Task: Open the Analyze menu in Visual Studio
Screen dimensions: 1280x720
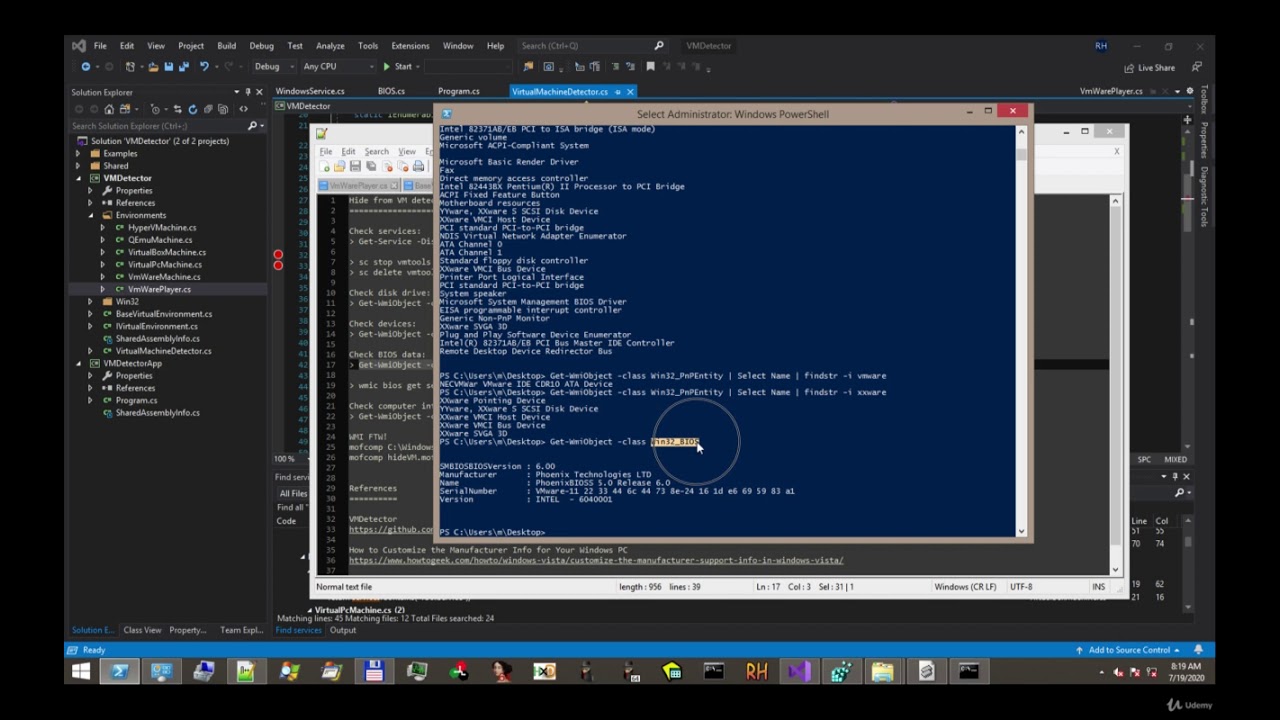Action: tap(330, 46)
